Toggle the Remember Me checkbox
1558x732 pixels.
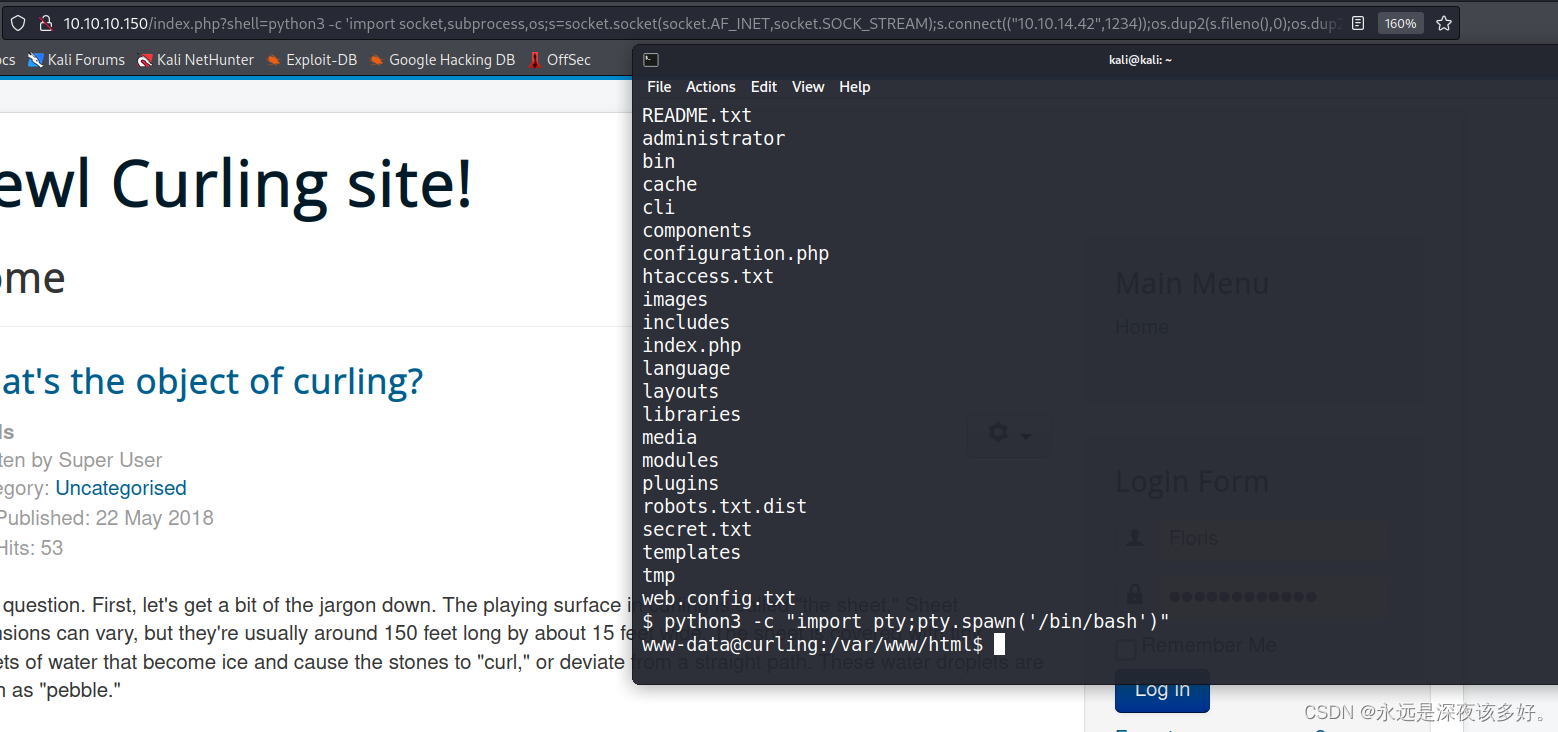1126,649
